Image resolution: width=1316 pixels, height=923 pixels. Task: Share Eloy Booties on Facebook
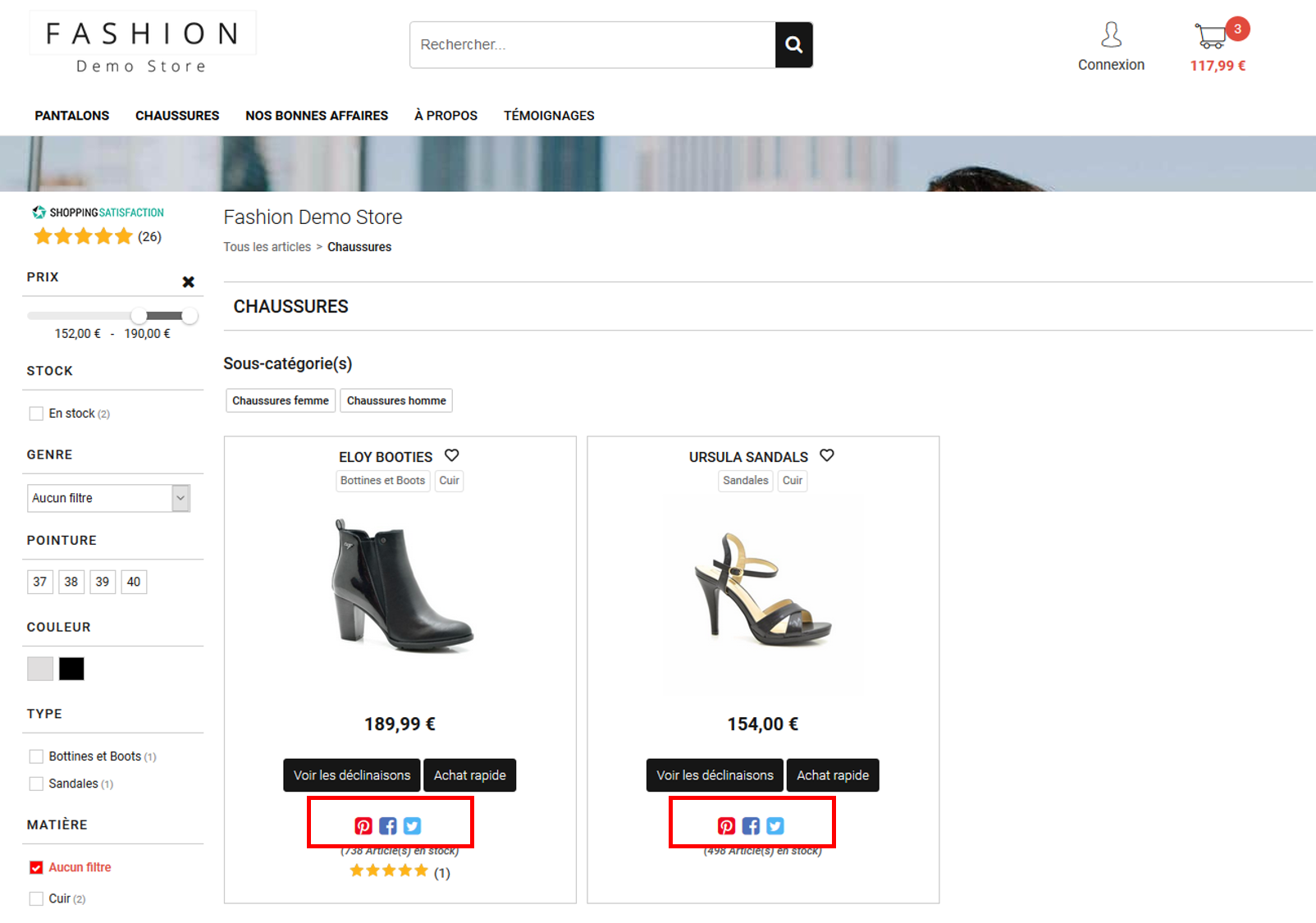click(x=388, y=826)
